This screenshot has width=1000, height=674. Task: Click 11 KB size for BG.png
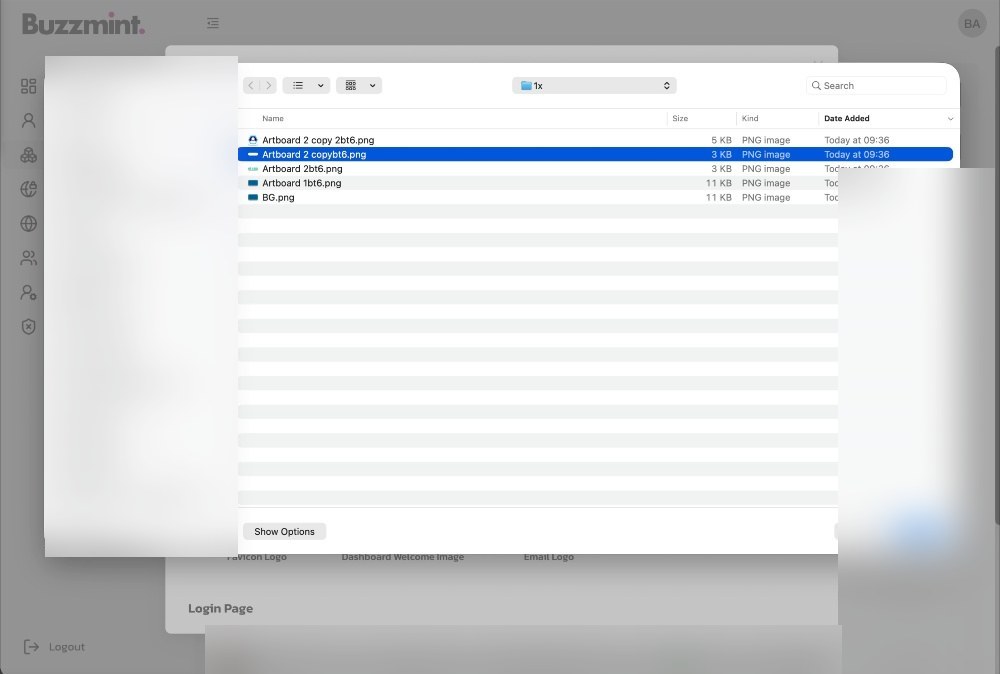[719, 198]
